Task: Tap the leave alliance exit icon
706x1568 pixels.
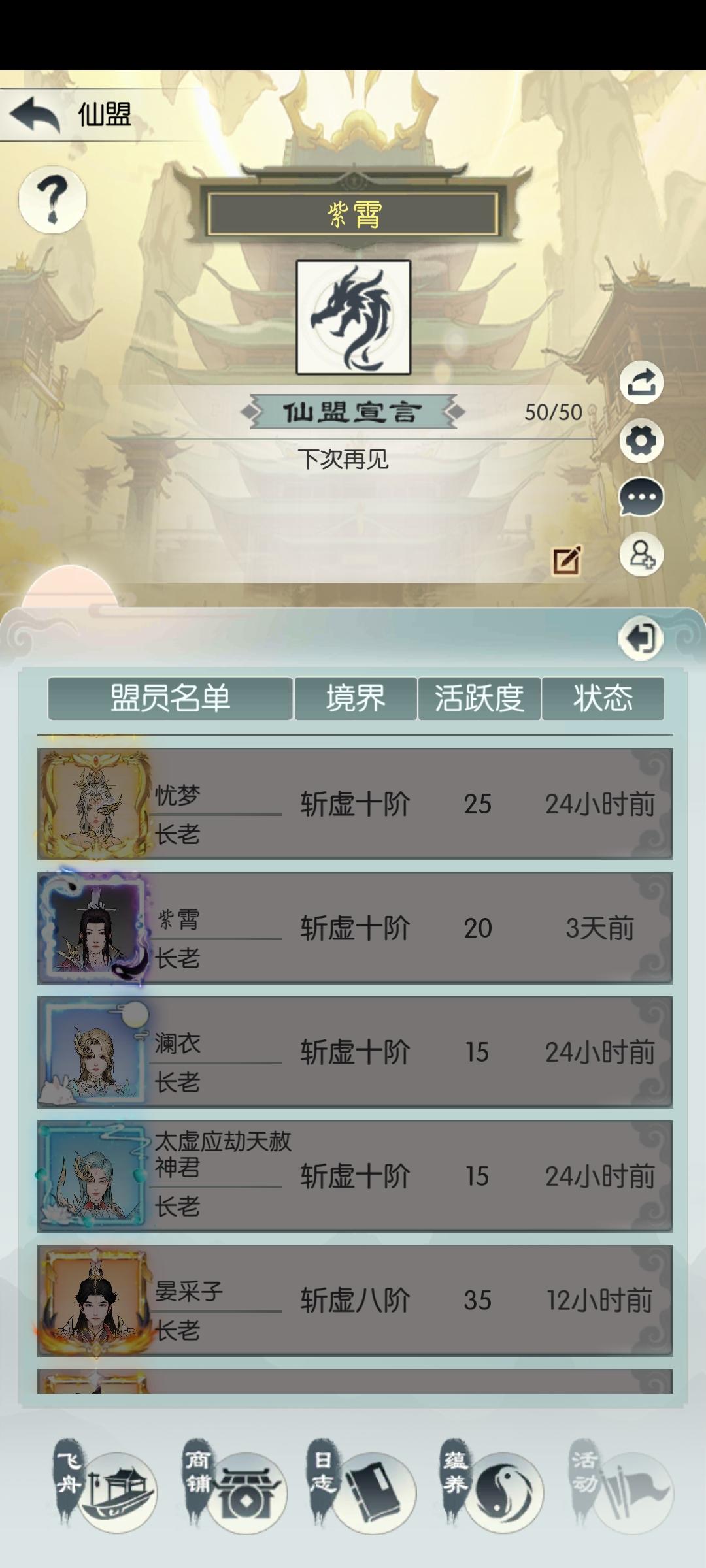Action: click(641, 638)
